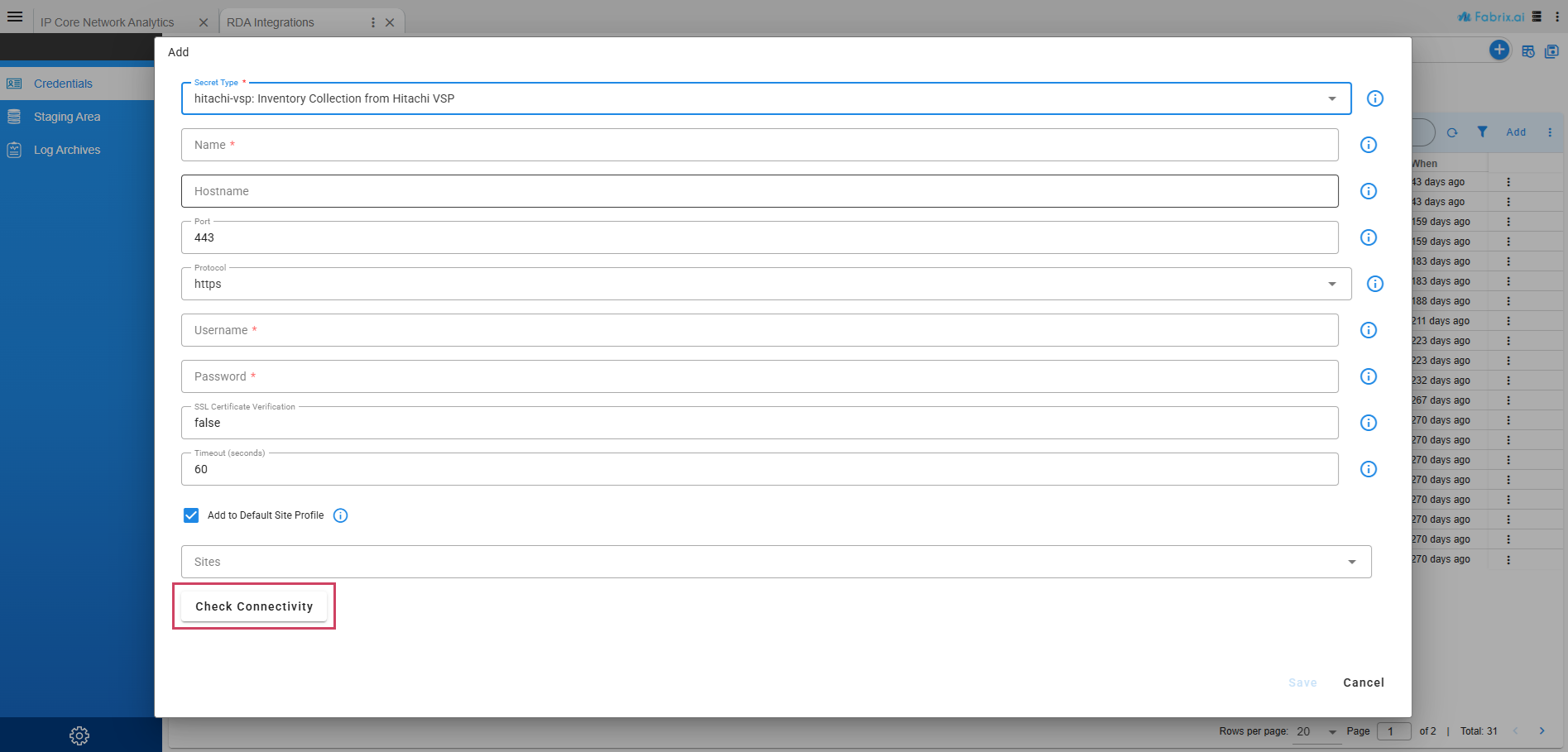Show info for Hostname field

[x=1369, y=191]
